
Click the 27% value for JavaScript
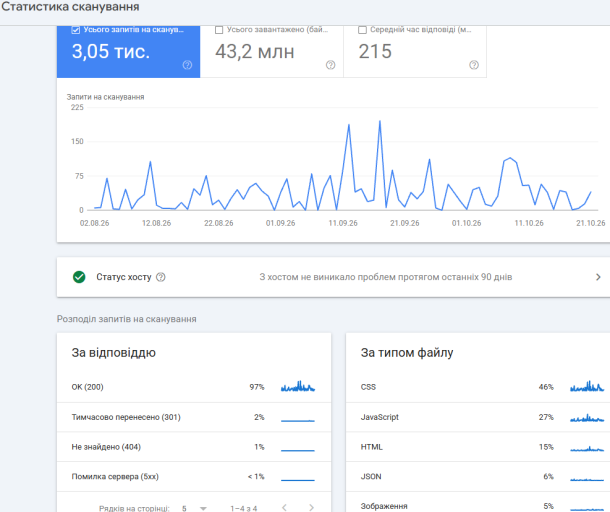(546, 417)
